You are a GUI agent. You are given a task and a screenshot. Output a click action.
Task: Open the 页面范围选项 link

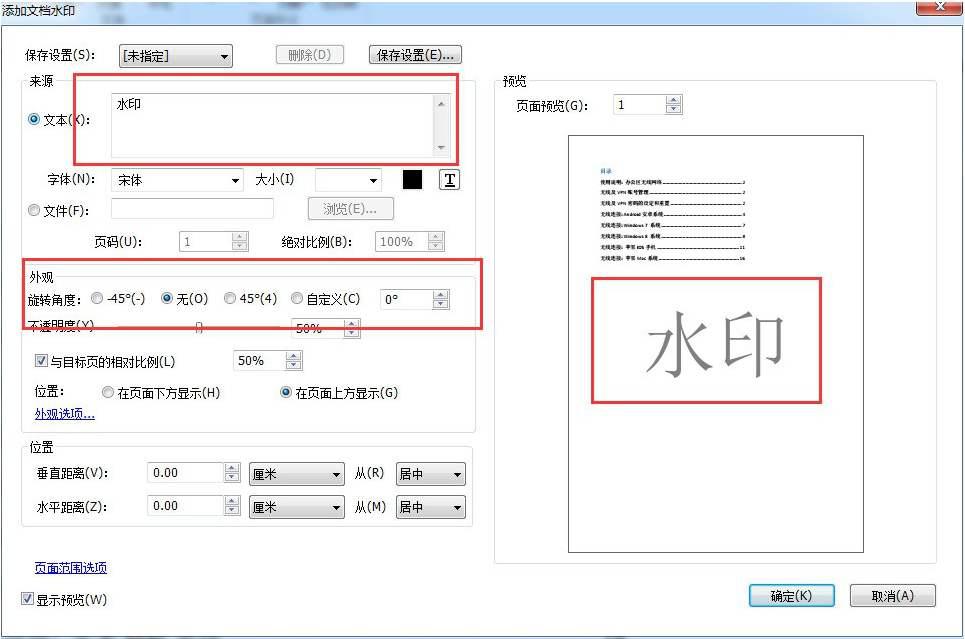(x=70, y=566)
